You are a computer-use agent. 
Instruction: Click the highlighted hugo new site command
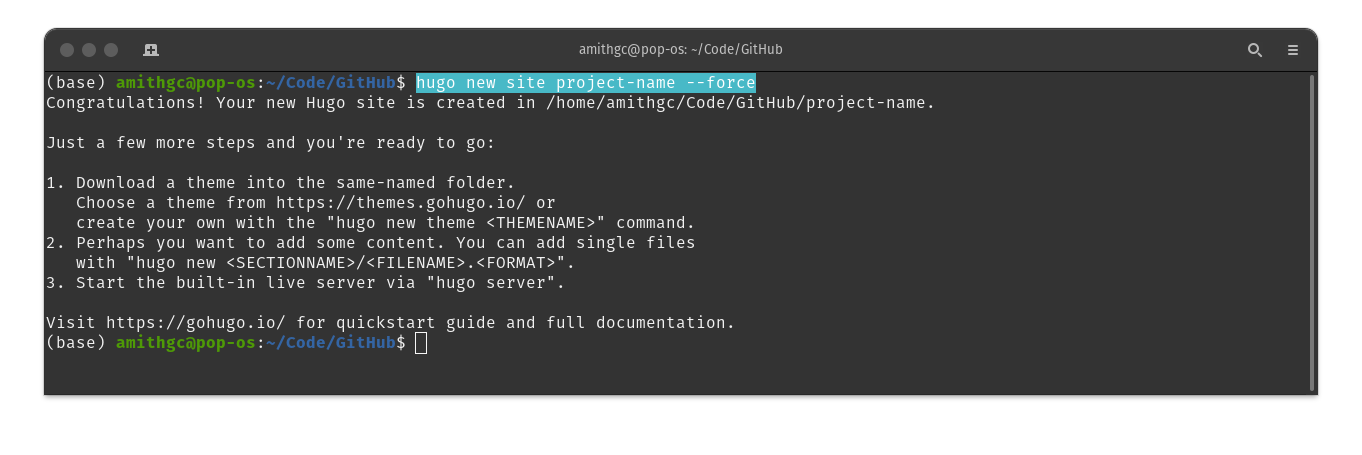coord(586,83)
